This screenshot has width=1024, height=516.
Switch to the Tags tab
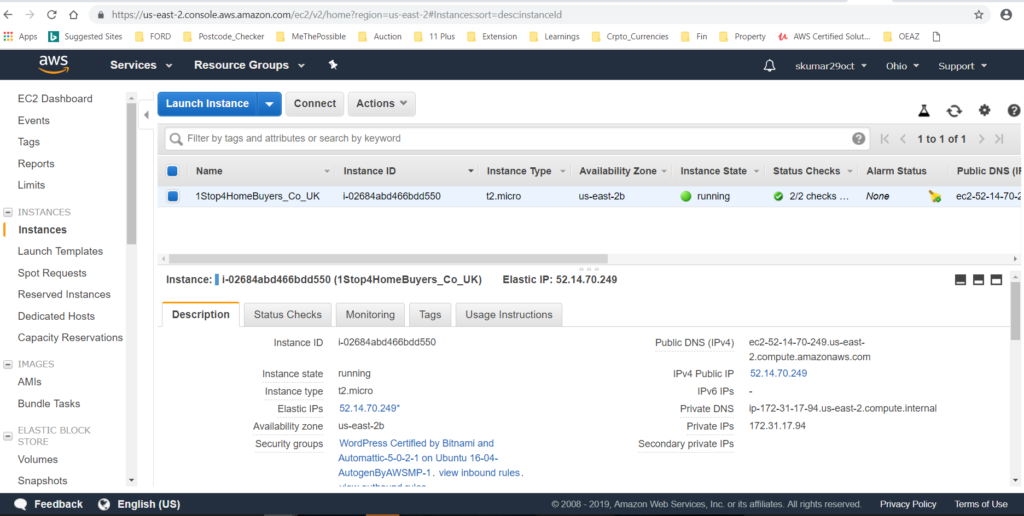(430, 314)
